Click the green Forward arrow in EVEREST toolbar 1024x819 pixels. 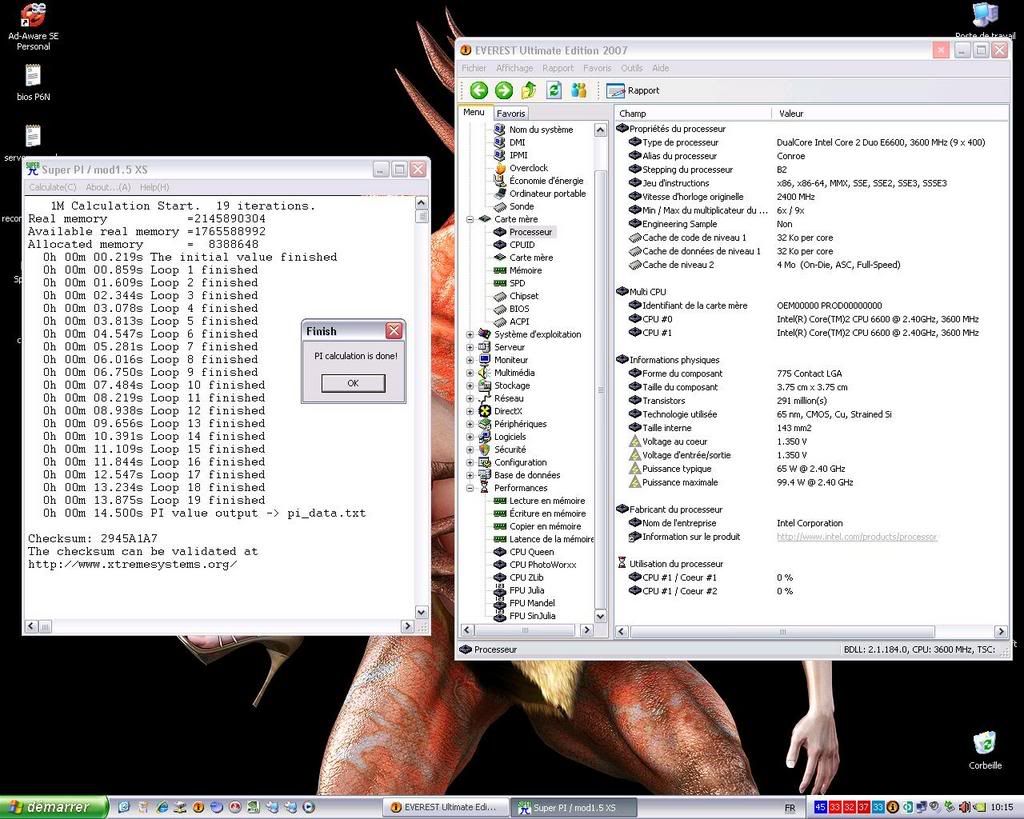[504, 90]
